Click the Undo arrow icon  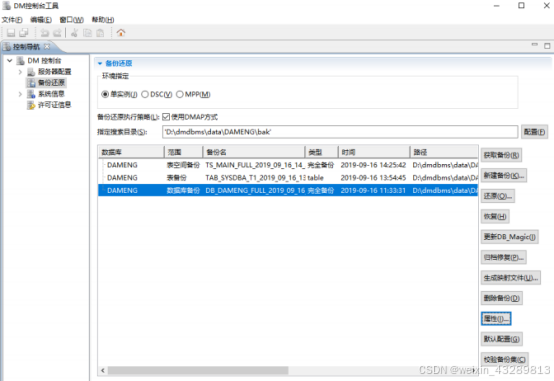pyautogui.click(x=45, y=33)
